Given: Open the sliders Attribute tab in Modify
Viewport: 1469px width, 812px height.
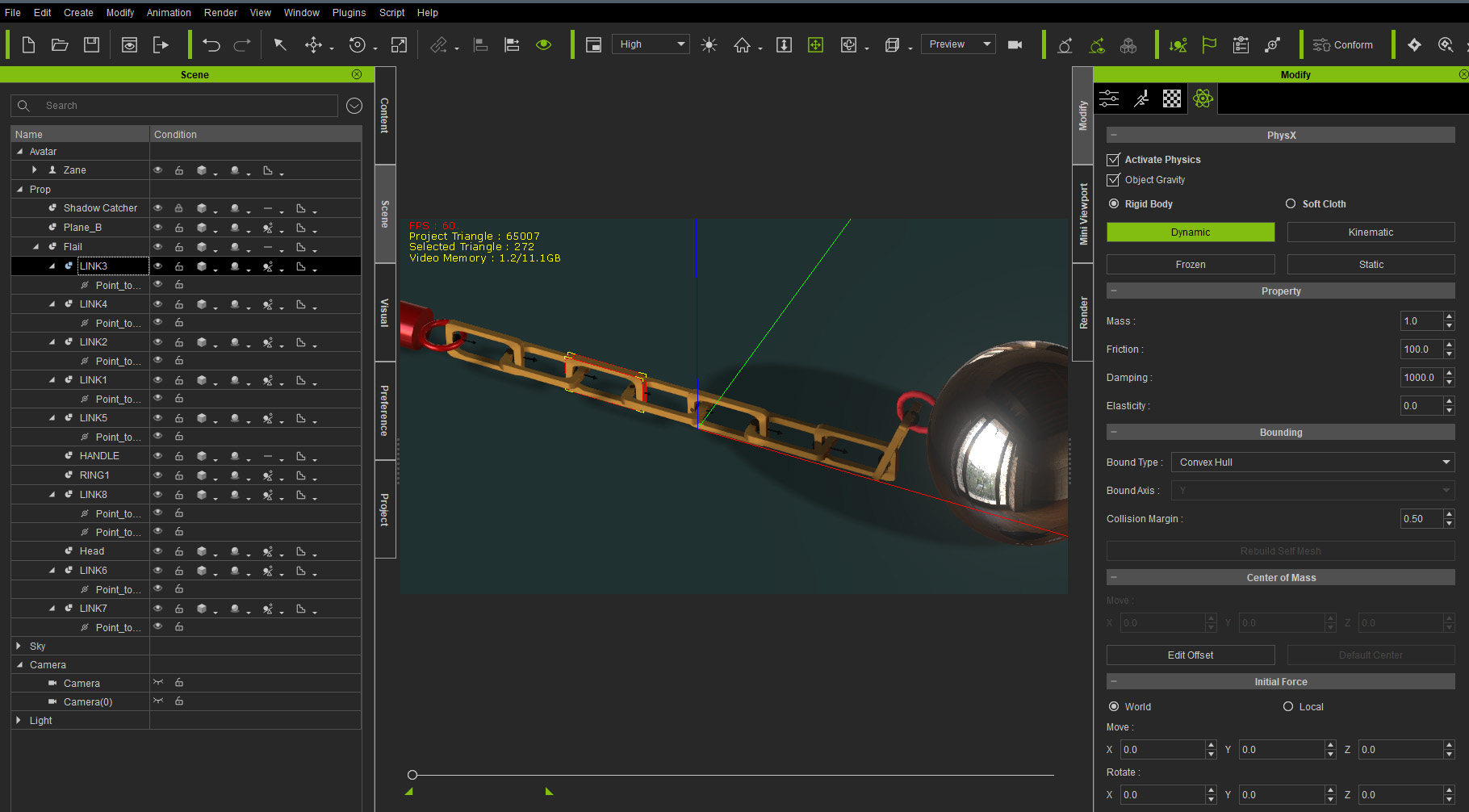Looking at the screenshot, I should point(1109,98).
